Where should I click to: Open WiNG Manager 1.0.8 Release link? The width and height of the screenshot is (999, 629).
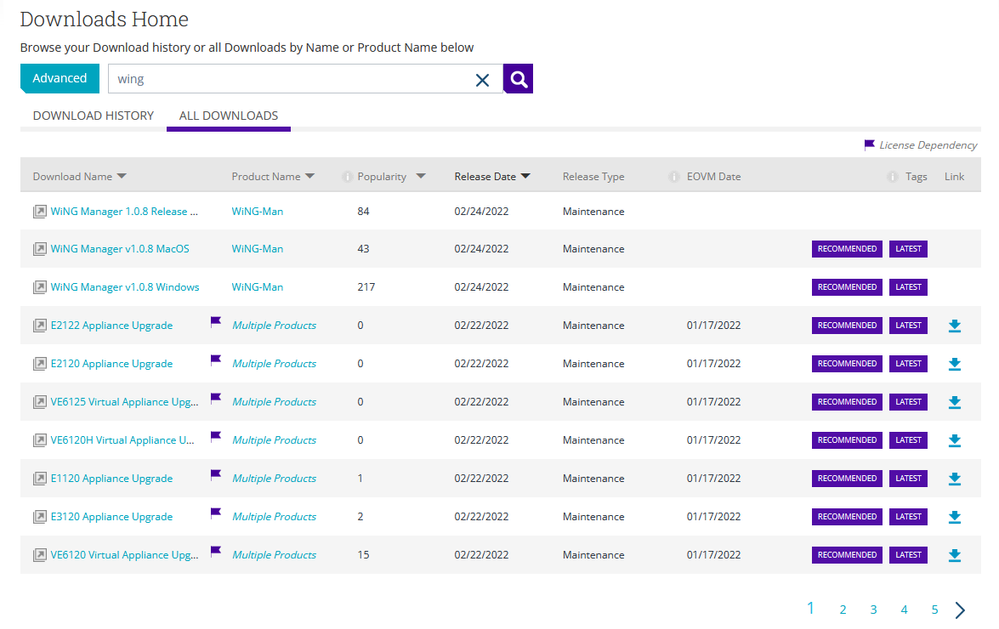[x=124, y=211]
